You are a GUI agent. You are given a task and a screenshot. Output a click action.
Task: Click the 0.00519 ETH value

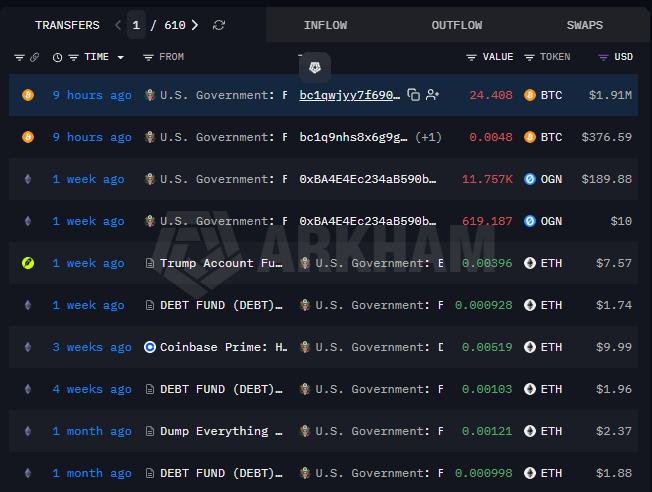[487, 347]
